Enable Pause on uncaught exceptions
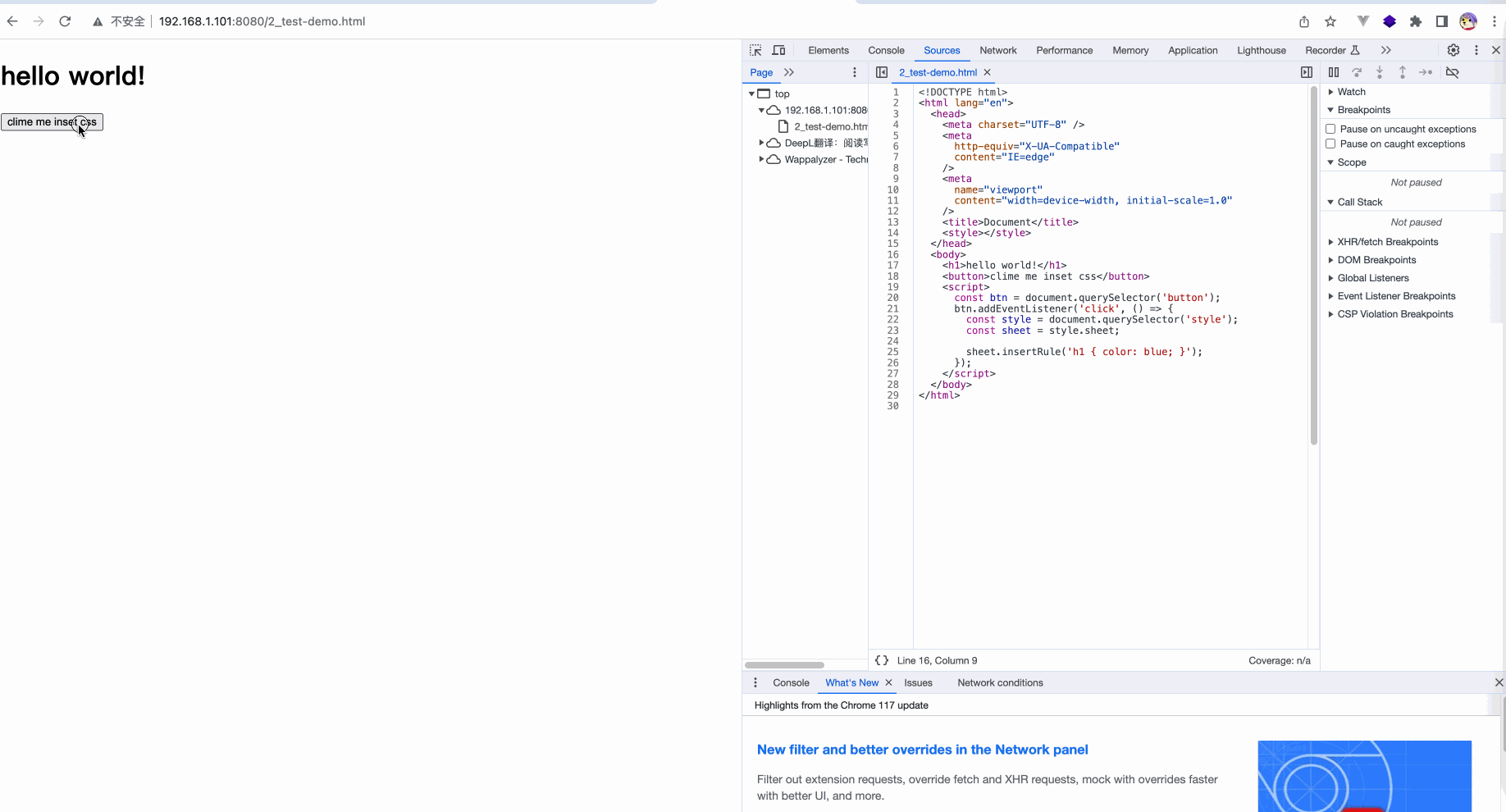The height and width of the screenshot is (812, 1506). click(1330, 129)
